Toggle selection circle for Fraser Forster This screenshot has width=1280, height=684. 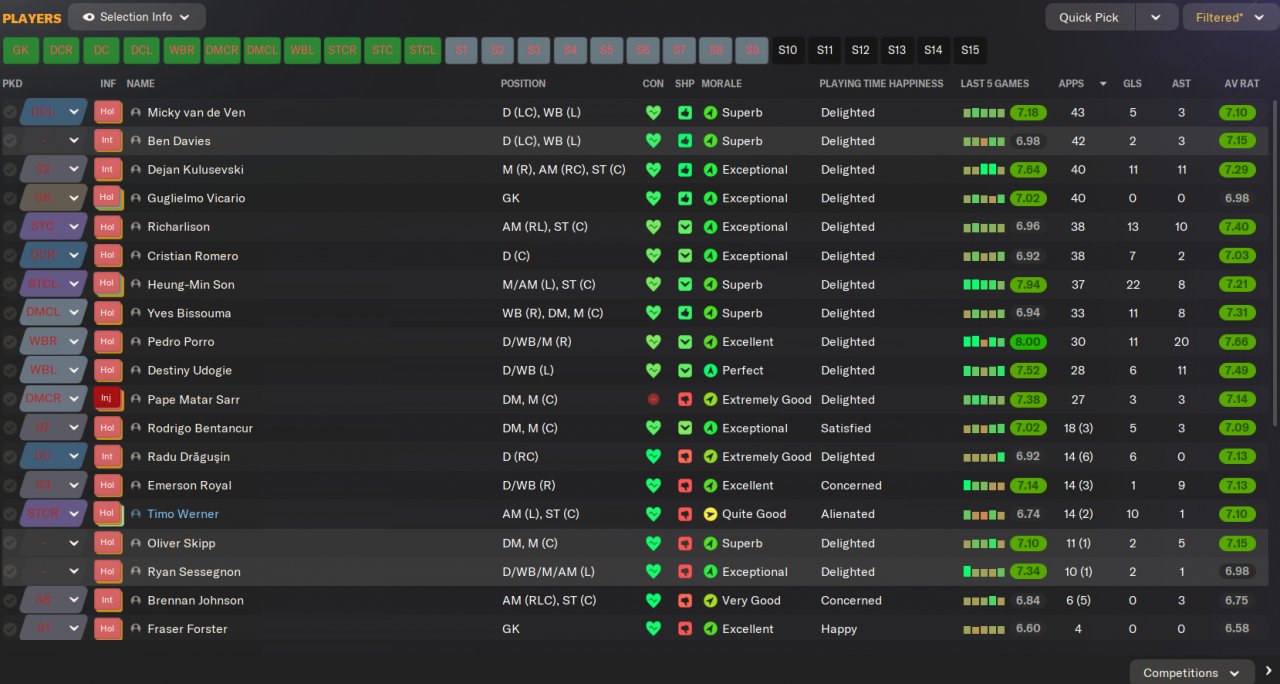[10, 629]
